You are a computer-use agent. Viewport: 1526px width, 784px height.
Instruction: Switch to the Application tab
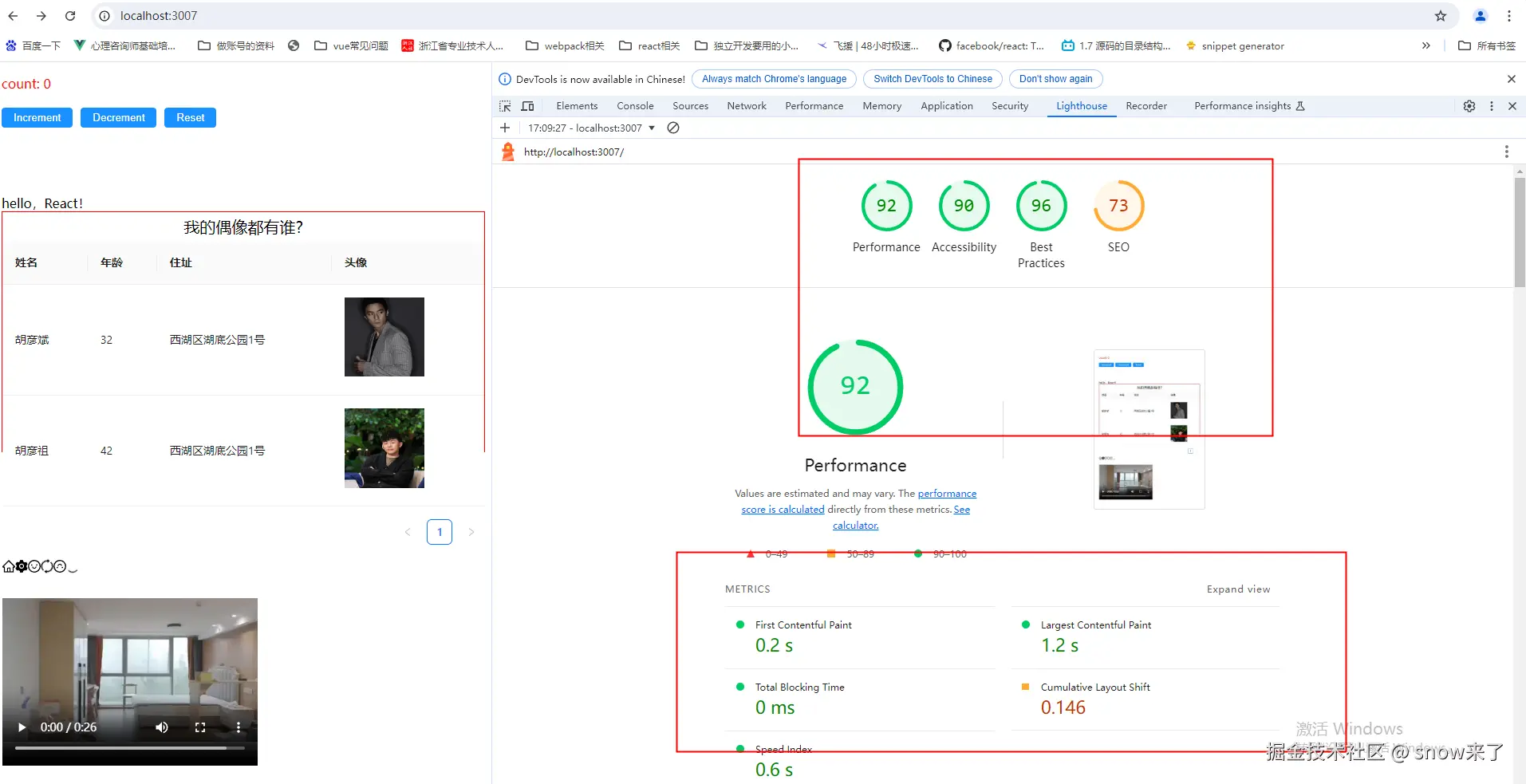pyautogui.click(x=947, y=106)
